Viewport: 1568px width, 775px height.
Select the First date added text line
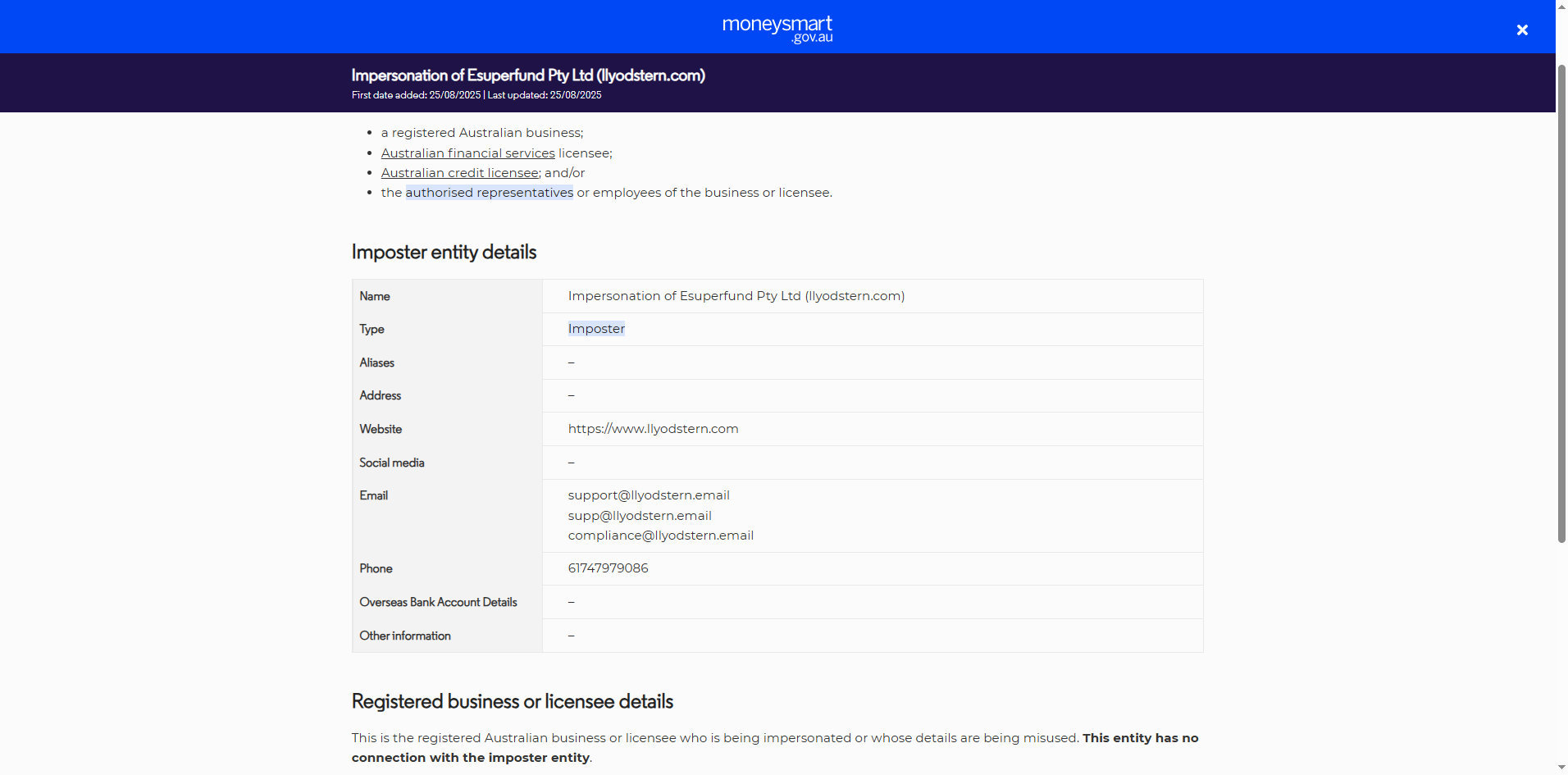click(x=476, y=95)
